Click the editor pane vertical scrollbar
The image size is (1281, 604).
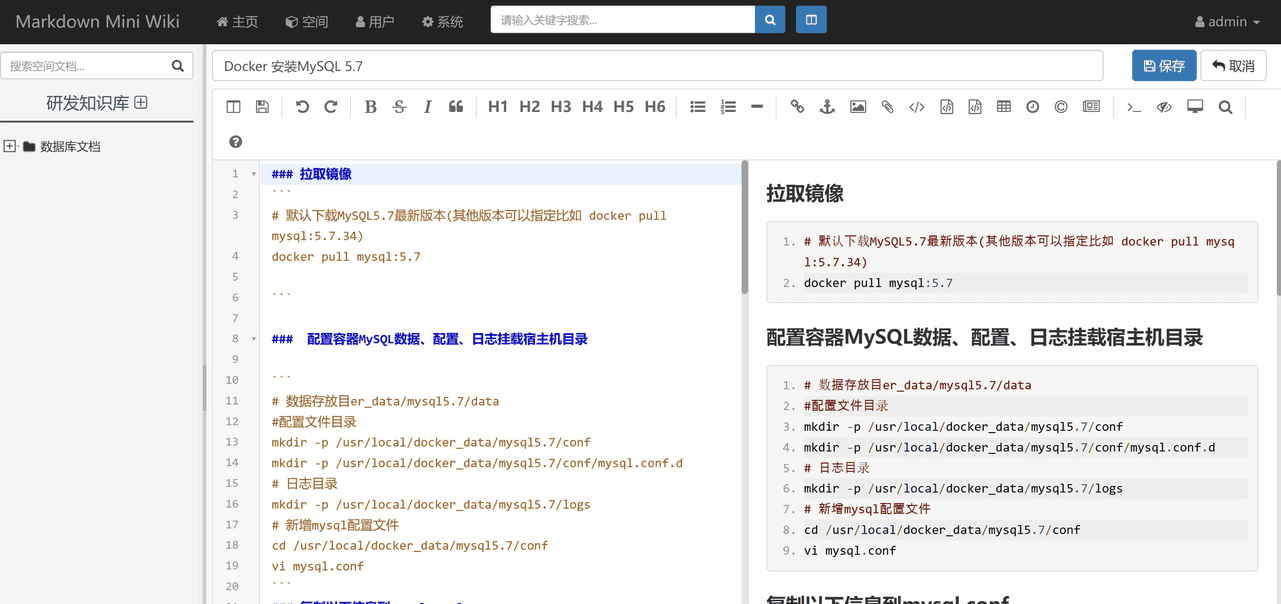coord(745,228)
